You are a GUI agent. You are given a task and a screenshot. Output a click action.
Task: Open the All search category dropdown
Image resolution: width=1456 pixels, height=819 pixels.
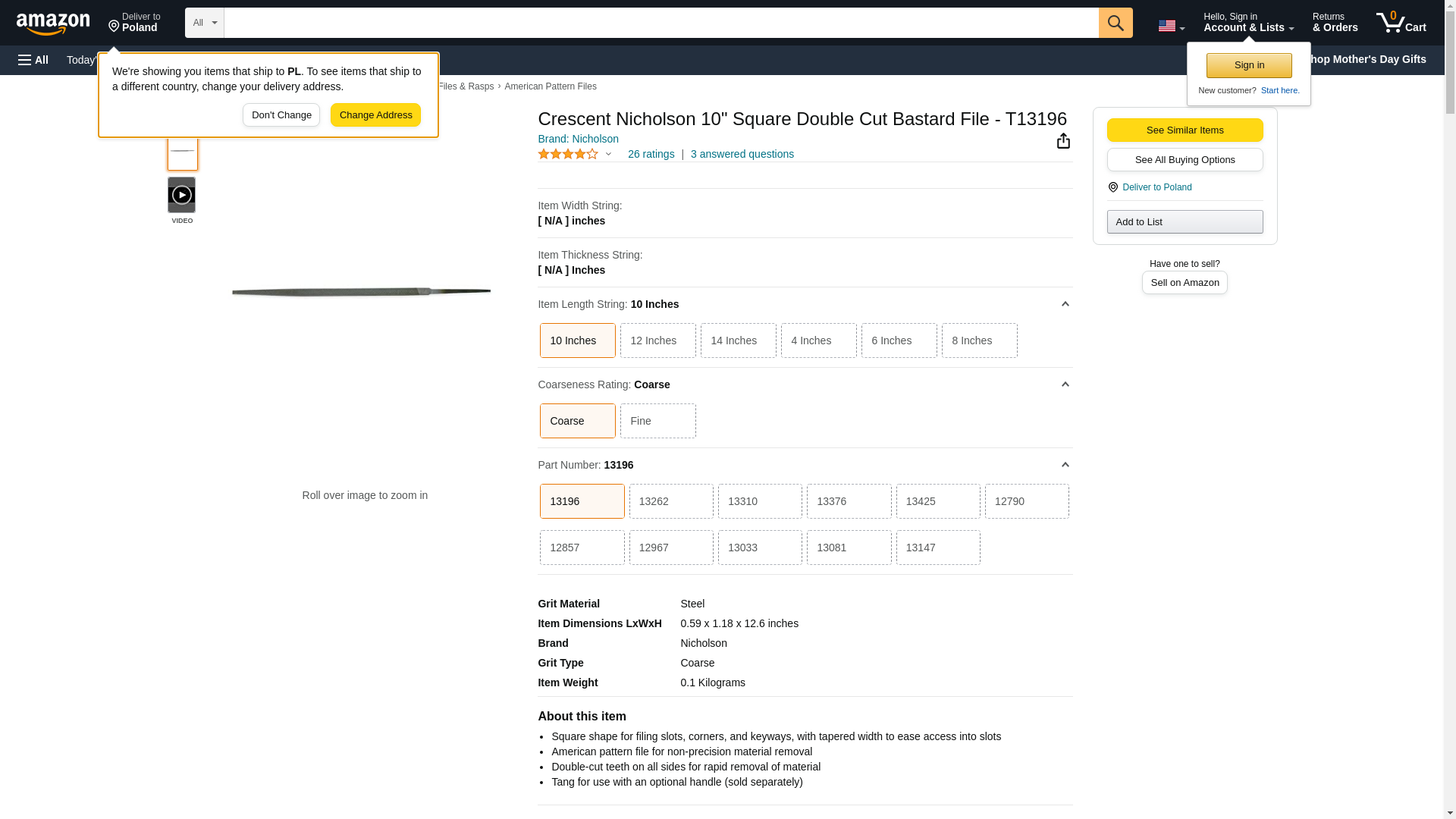(204, 23)
